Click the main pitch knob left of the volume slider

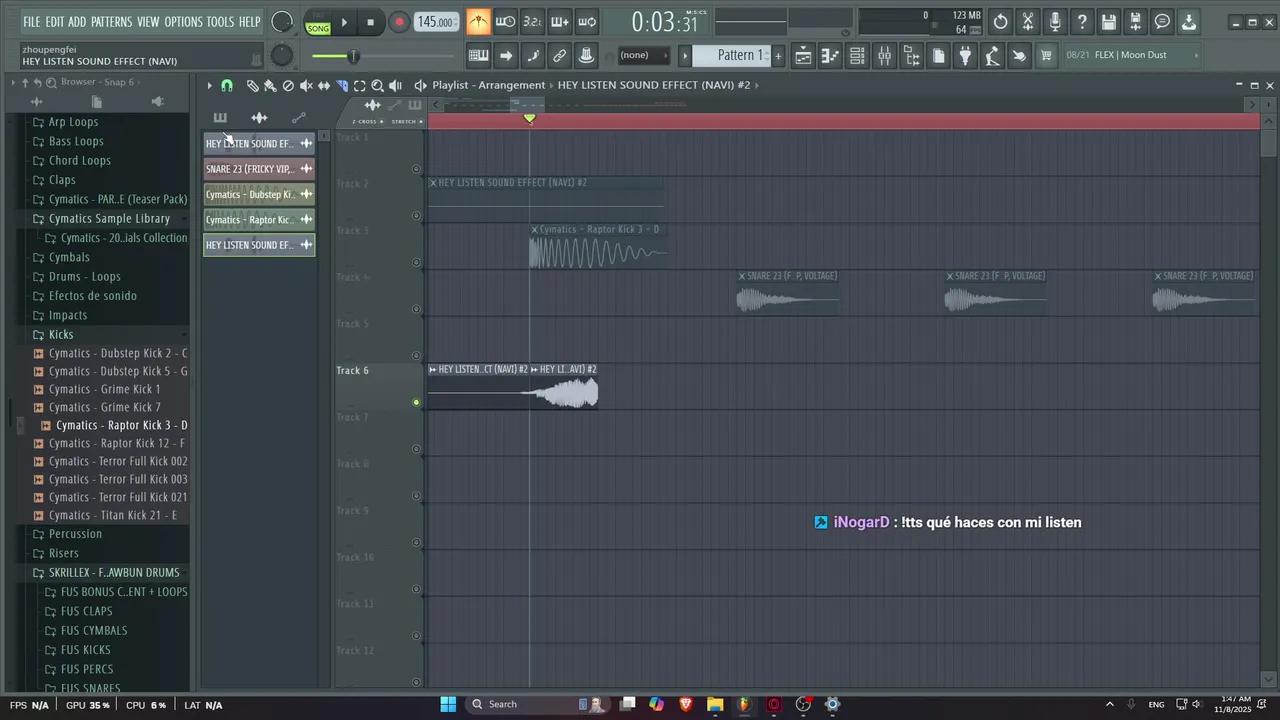(282, 56)
